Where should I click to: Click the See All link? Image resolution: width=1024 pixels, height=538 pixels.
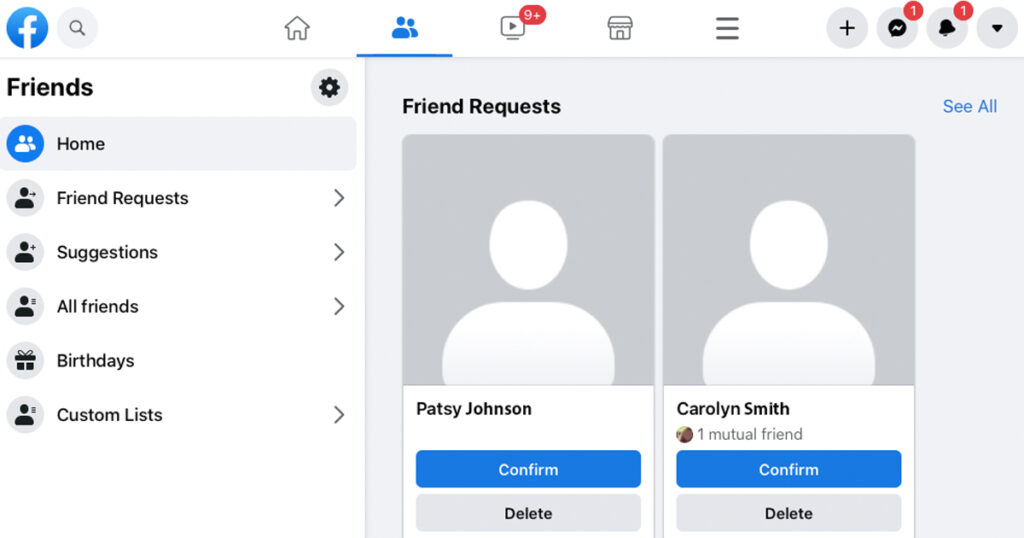pos(969,107)
